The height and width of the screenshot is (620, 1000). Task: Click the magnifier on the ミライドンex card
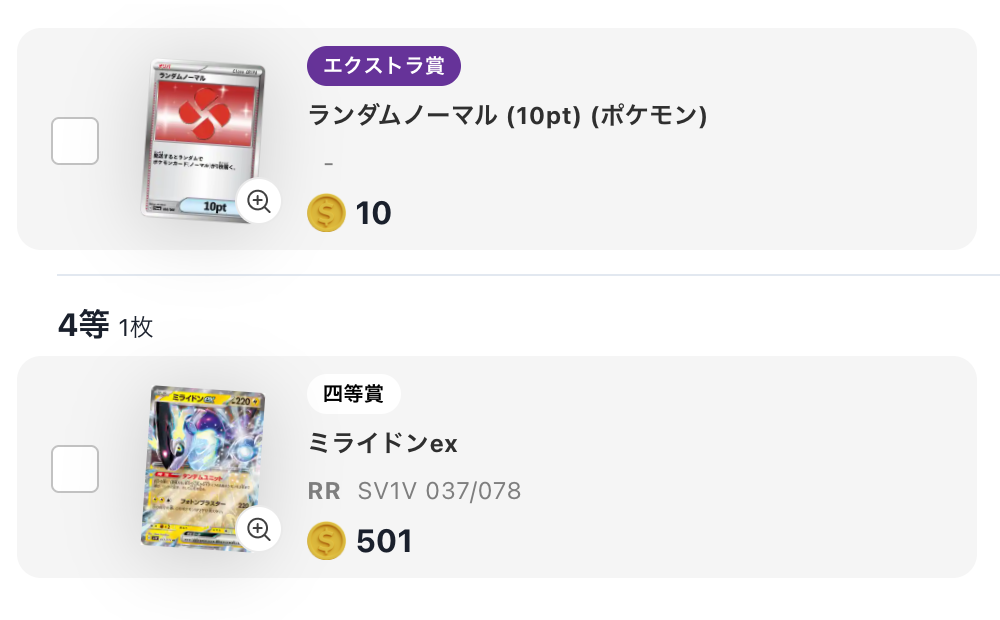pos(259,529)
